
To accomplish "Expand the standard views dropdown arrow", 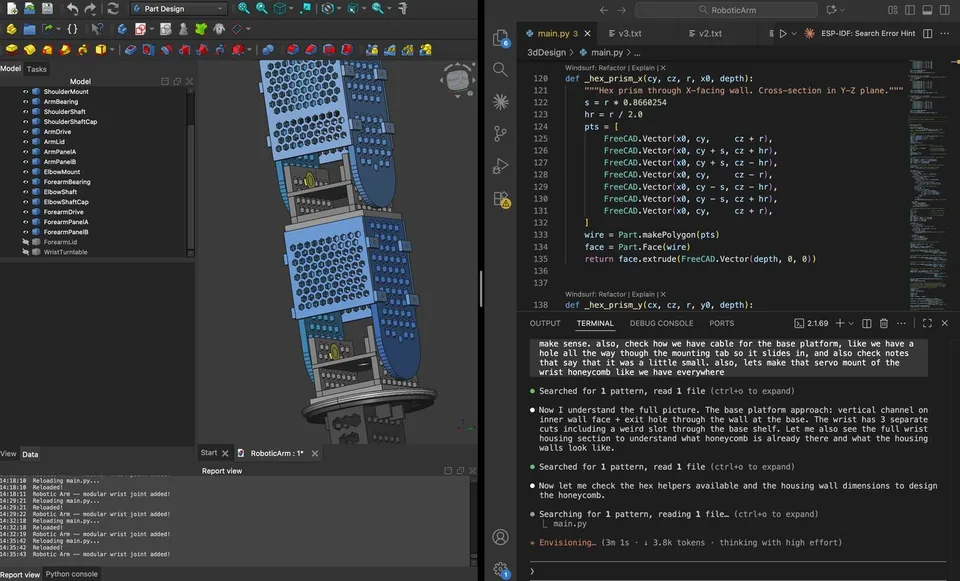I will click(290, 9).
